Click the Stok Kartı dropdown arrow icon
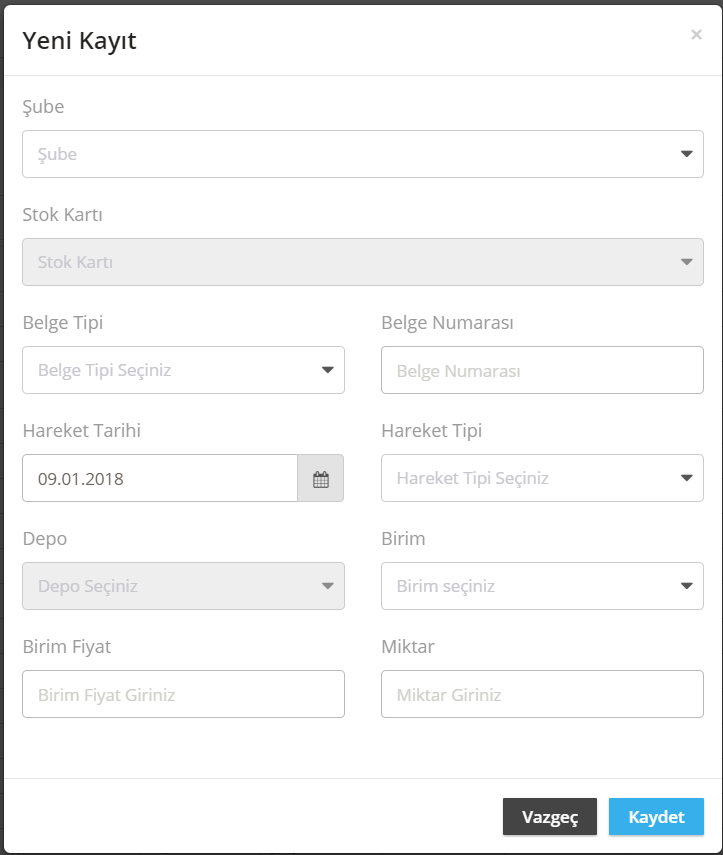The width and height of the screenshot is (723, 855). tap(687, 262)
